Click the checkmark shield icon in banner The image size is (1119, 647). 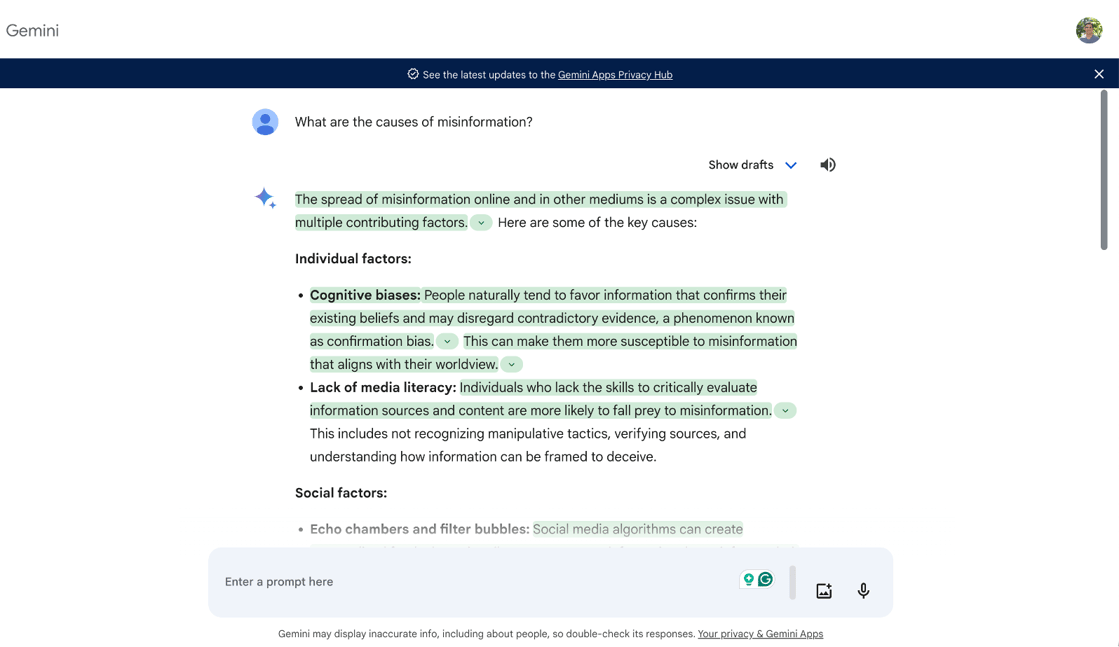pyautogui.click(x=413, y=74)
